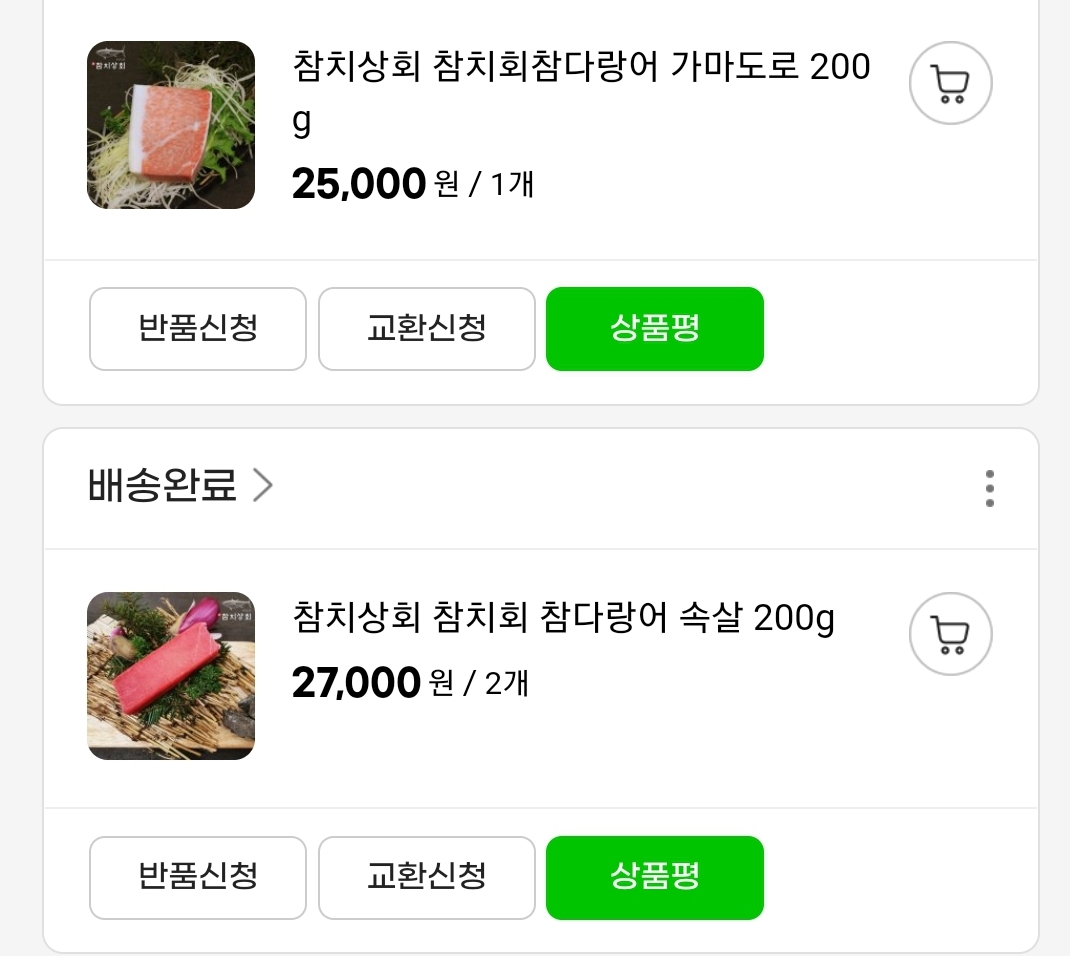Image resolution: width=1070 pixels, height=956 pixels.
Task: Add 참다랑어 속살 200g to cart
Action: 950,634
